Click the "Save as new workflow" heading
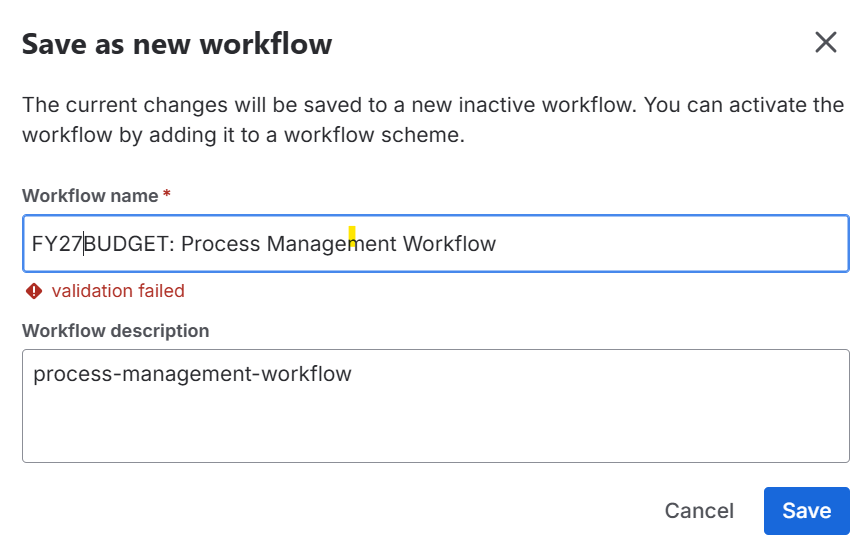The image size is (864, 546). tap(177, 44)
